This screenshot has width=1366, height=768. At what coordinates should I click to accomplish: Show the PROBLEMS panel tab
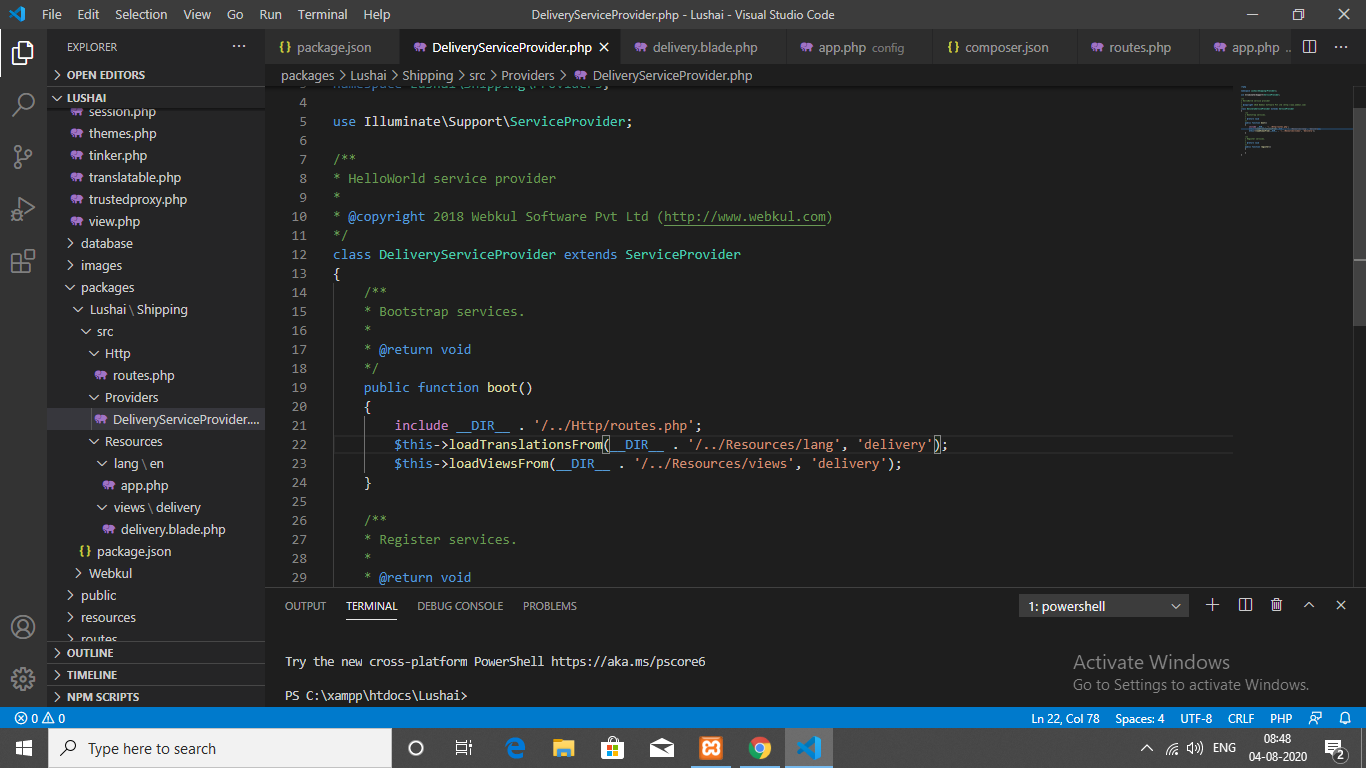[550, 606]
